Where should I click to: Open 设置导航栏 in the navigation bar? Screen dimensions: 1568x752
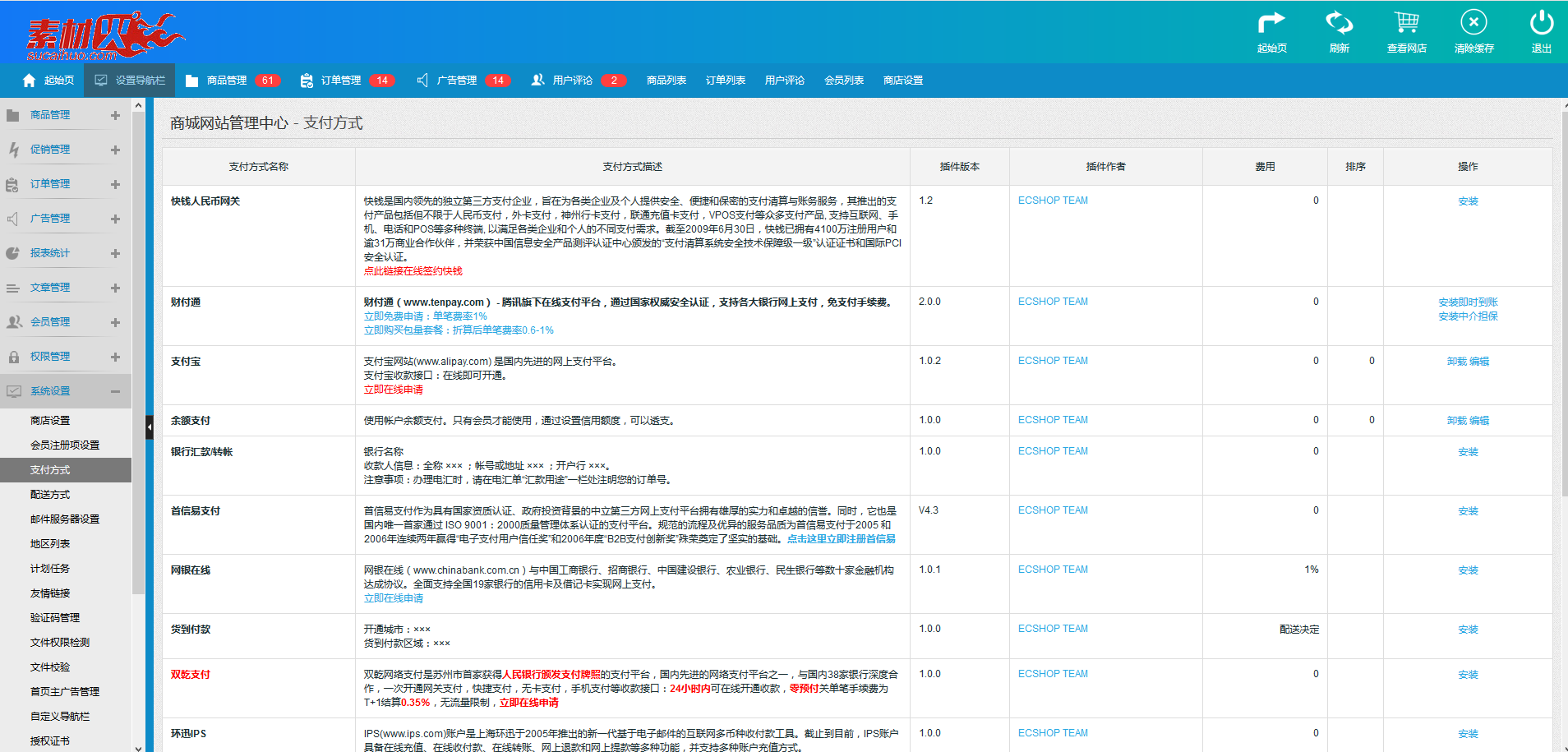[130, 81]
